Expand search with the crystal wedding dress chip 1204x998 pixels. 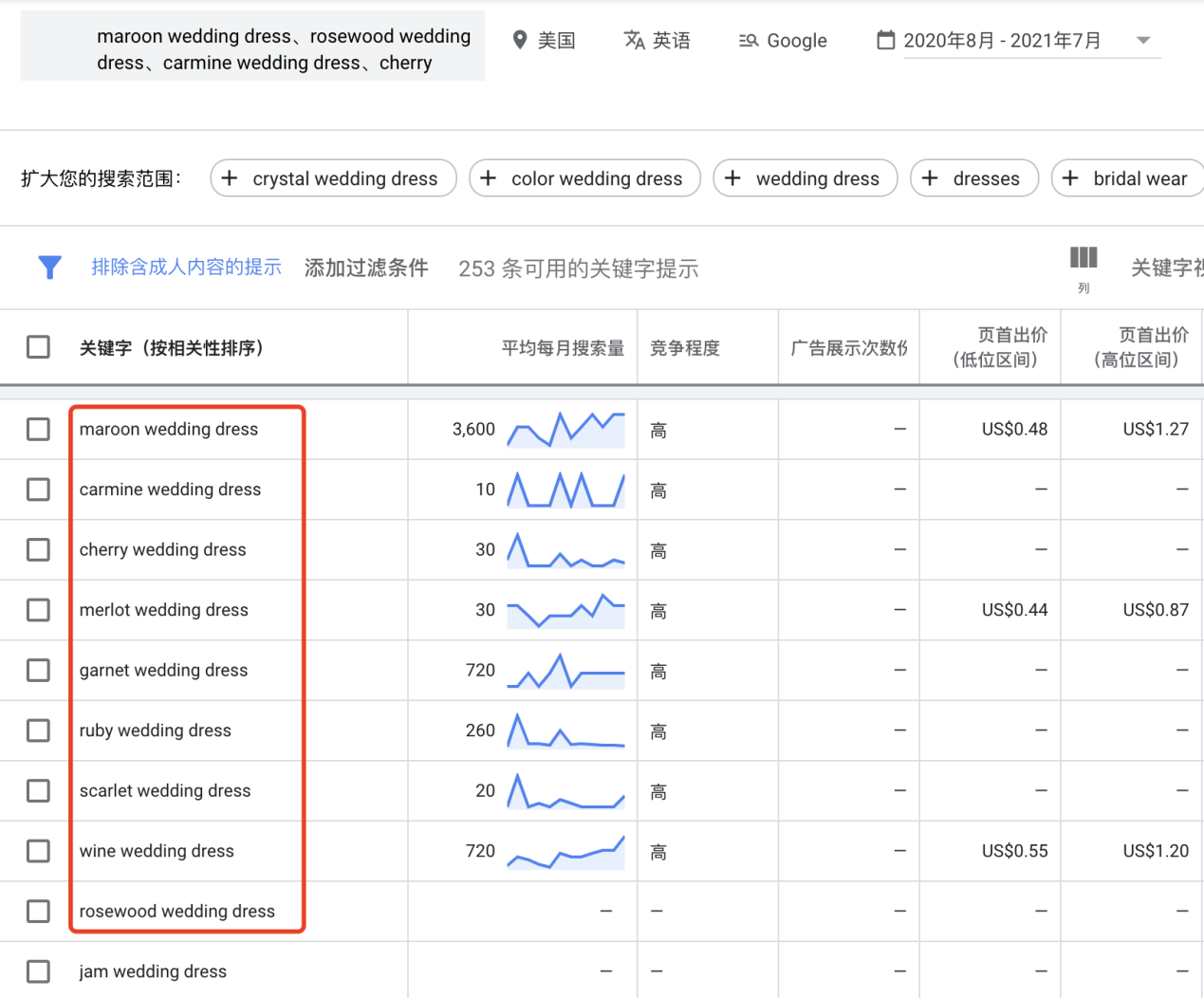coord(333,178)
